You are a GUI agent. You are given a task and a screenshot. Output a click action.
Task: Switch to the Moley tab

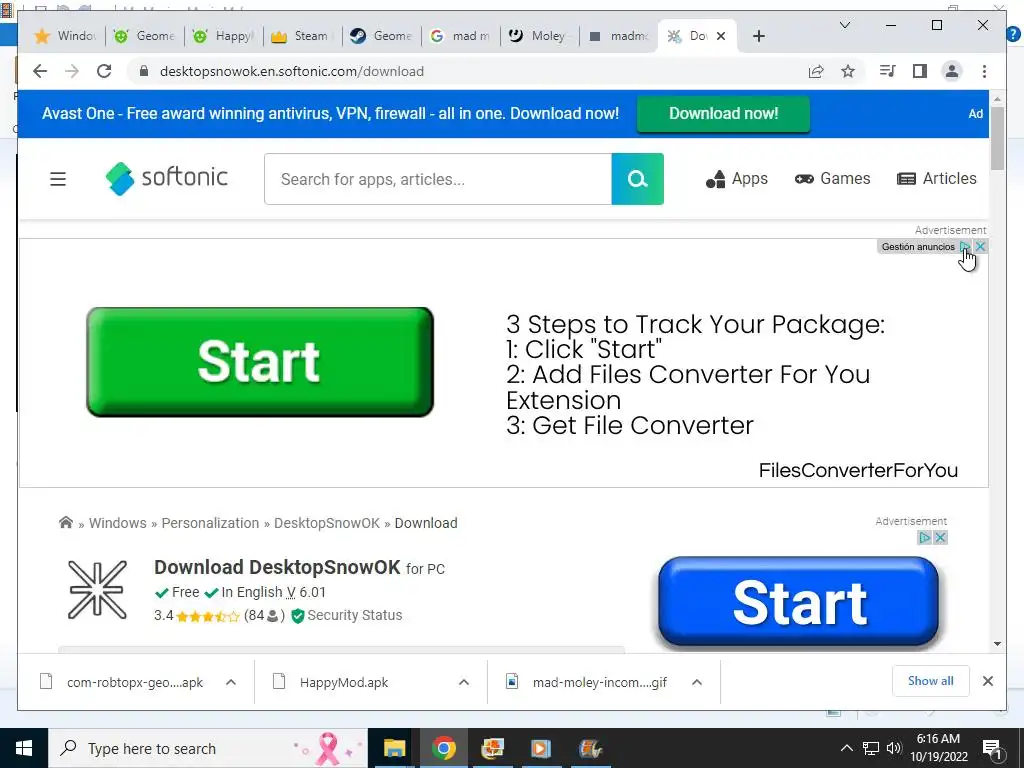coord(540,36)
